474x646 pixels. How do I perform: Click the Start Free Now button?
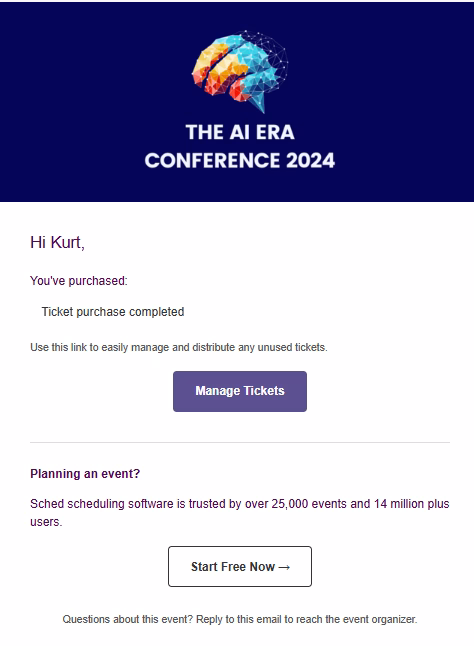coord(240,566)
